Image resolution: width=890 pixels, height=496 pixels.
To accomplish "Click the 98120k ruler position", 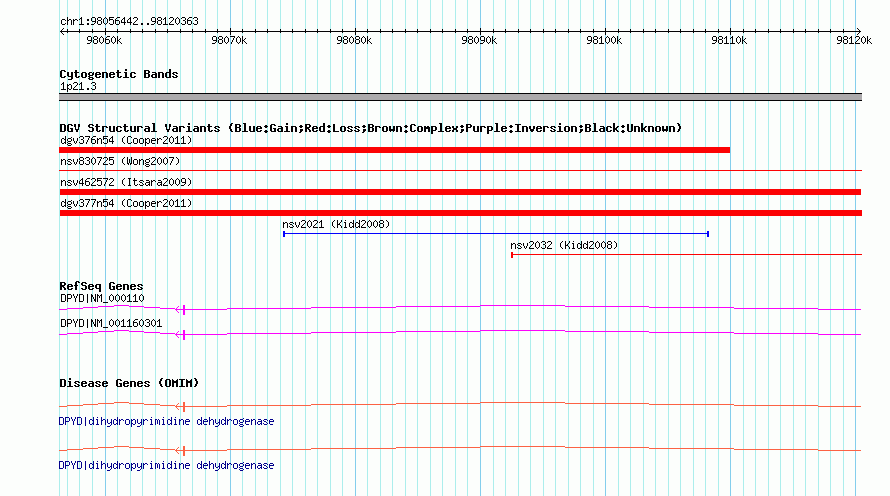I will 854,40.
